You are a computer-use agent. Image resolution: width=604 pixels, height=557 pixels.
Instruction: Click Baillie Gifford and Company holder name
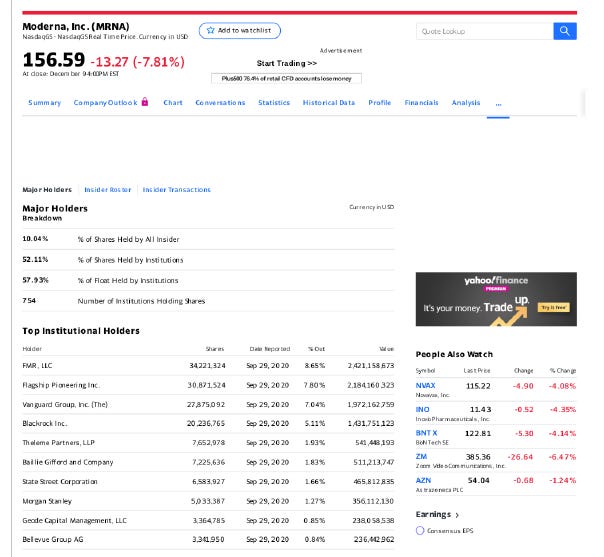tap(68, 462)
